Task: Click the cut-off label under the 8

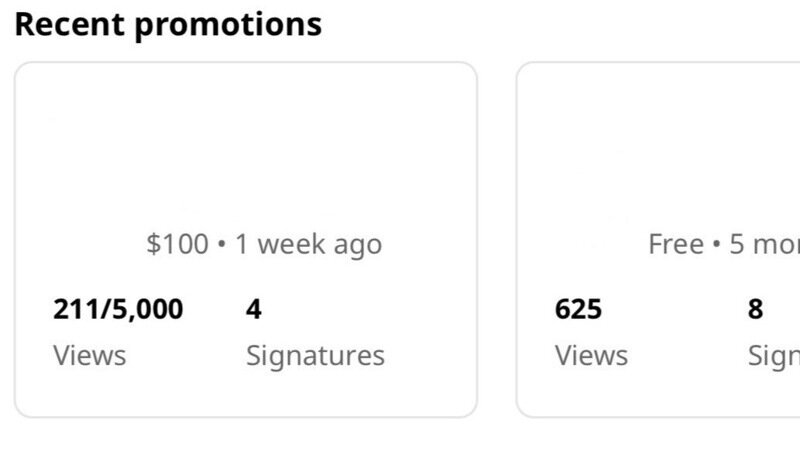Action: coord(774,355)
